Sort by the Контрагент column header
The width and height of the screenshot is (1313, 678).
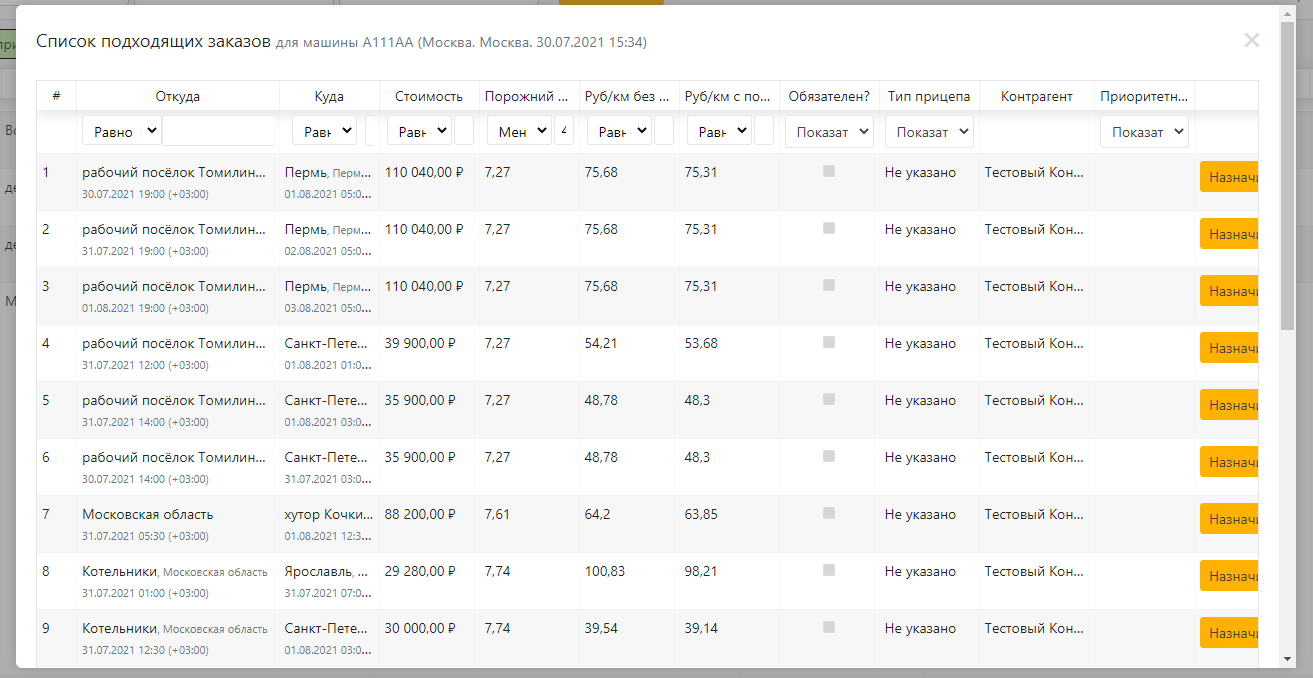(x=1037, y=96)
